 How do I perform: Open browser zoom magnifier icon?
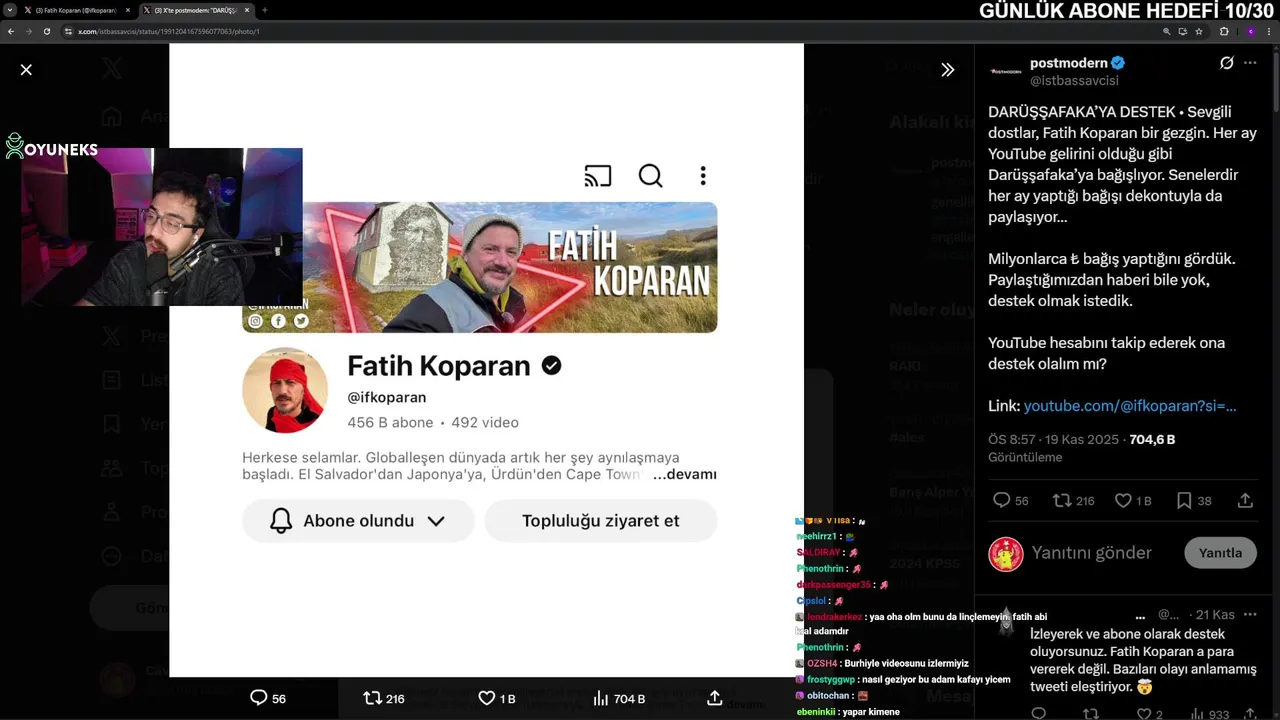point(1167,31)
